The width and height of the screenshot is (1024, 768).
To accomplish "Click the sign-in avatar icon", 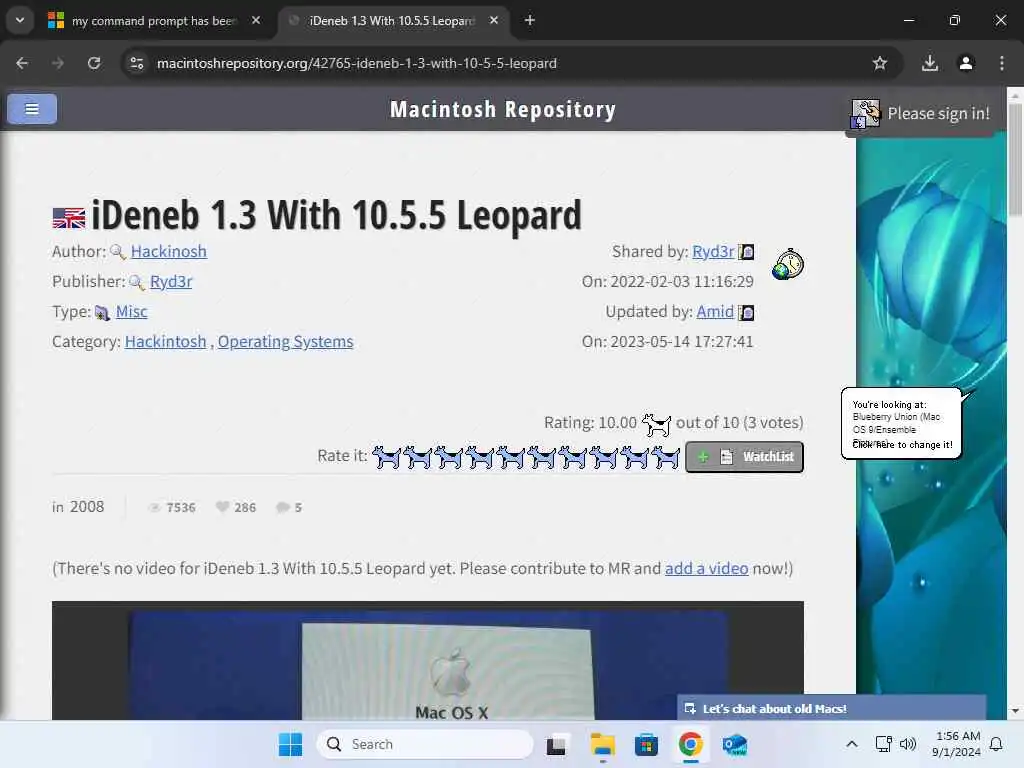I will pyautogui.click(x=865, y=114).
